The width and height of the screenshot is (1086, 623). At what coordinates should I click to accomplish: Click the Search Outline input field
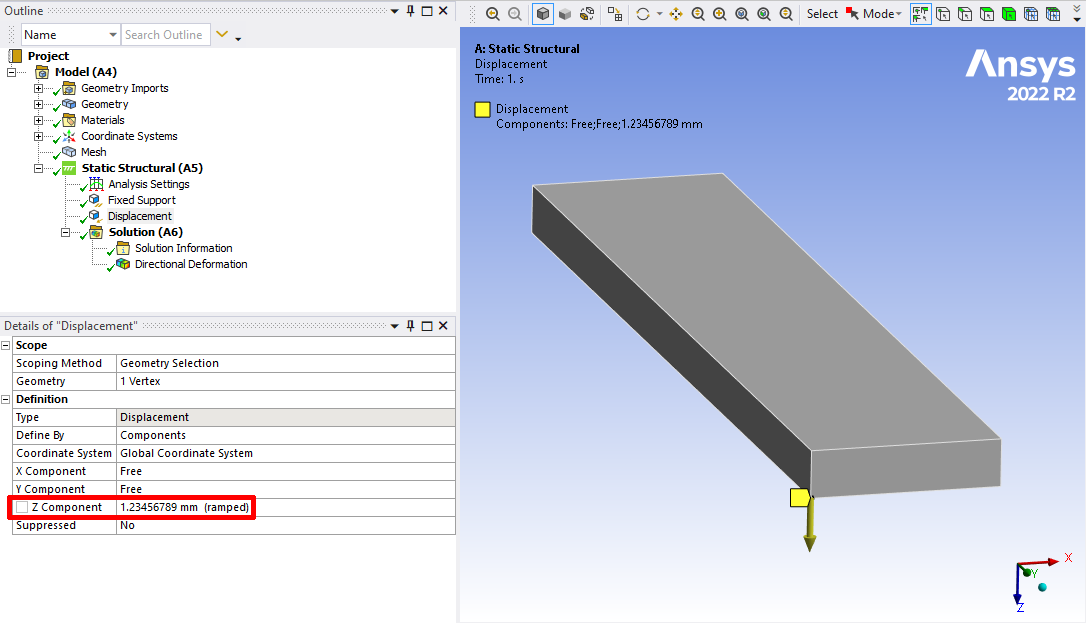click(165, 35)
